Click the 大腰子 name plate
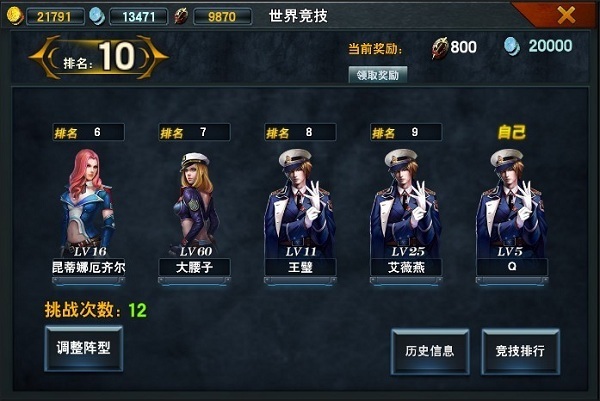 [x=194, y=267]
